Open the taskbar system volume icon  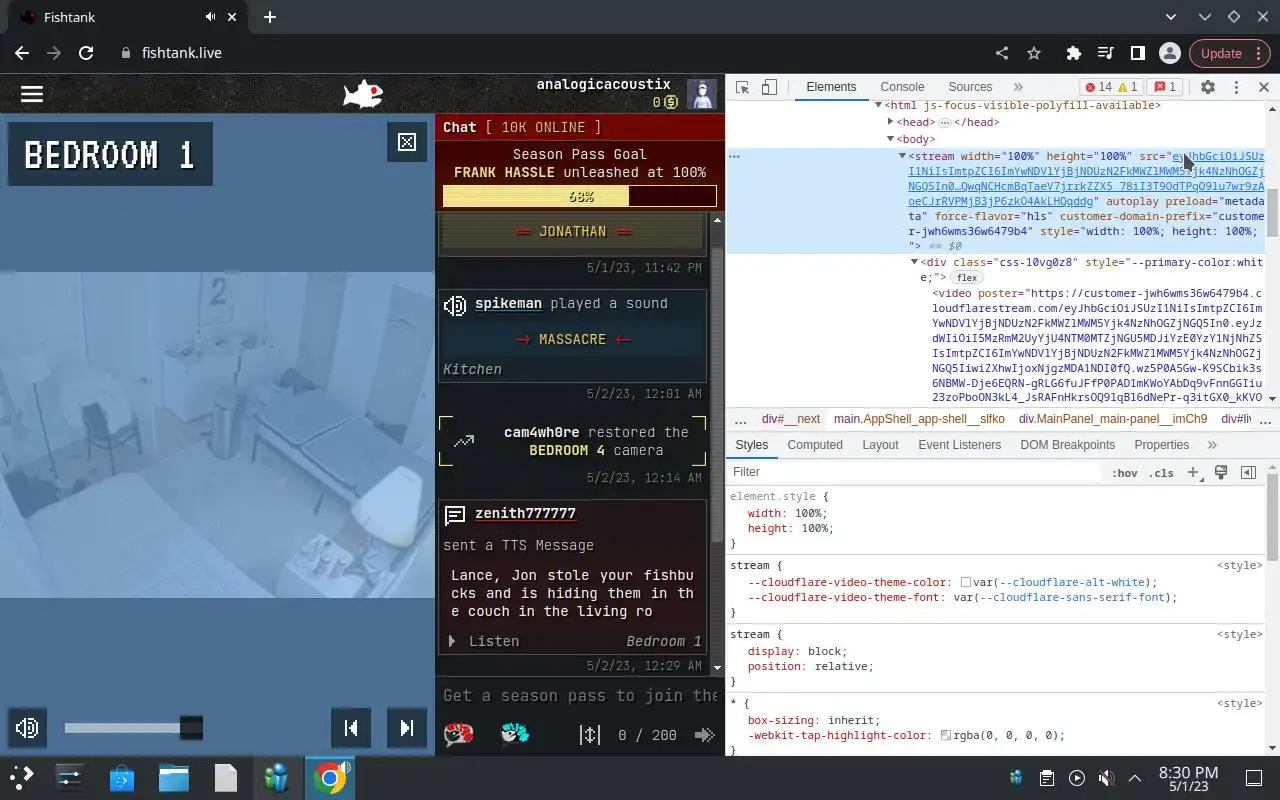pos(1106,778)
